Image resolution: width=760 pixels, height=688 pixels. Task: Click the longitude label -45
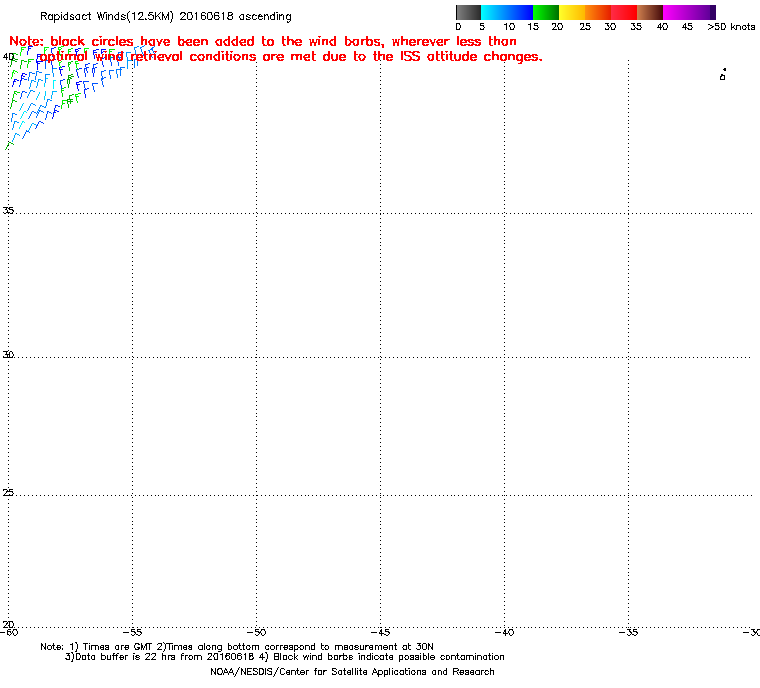point(380,632)
